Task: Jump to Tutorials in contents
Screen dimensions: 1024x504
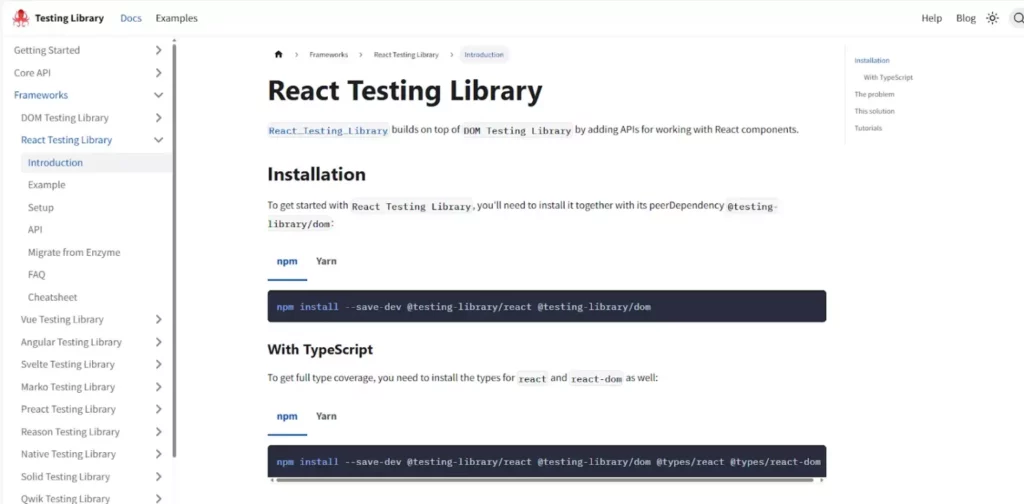Action: pyautogui.click(x=868, y=129)
